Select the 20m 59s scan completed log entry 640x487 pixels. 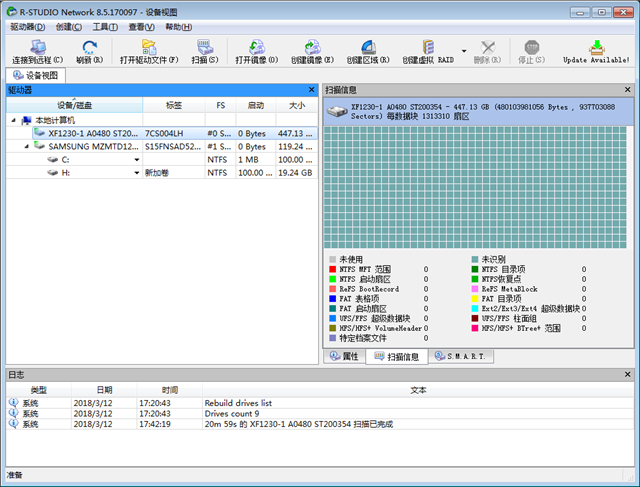[x=320, y=424]
